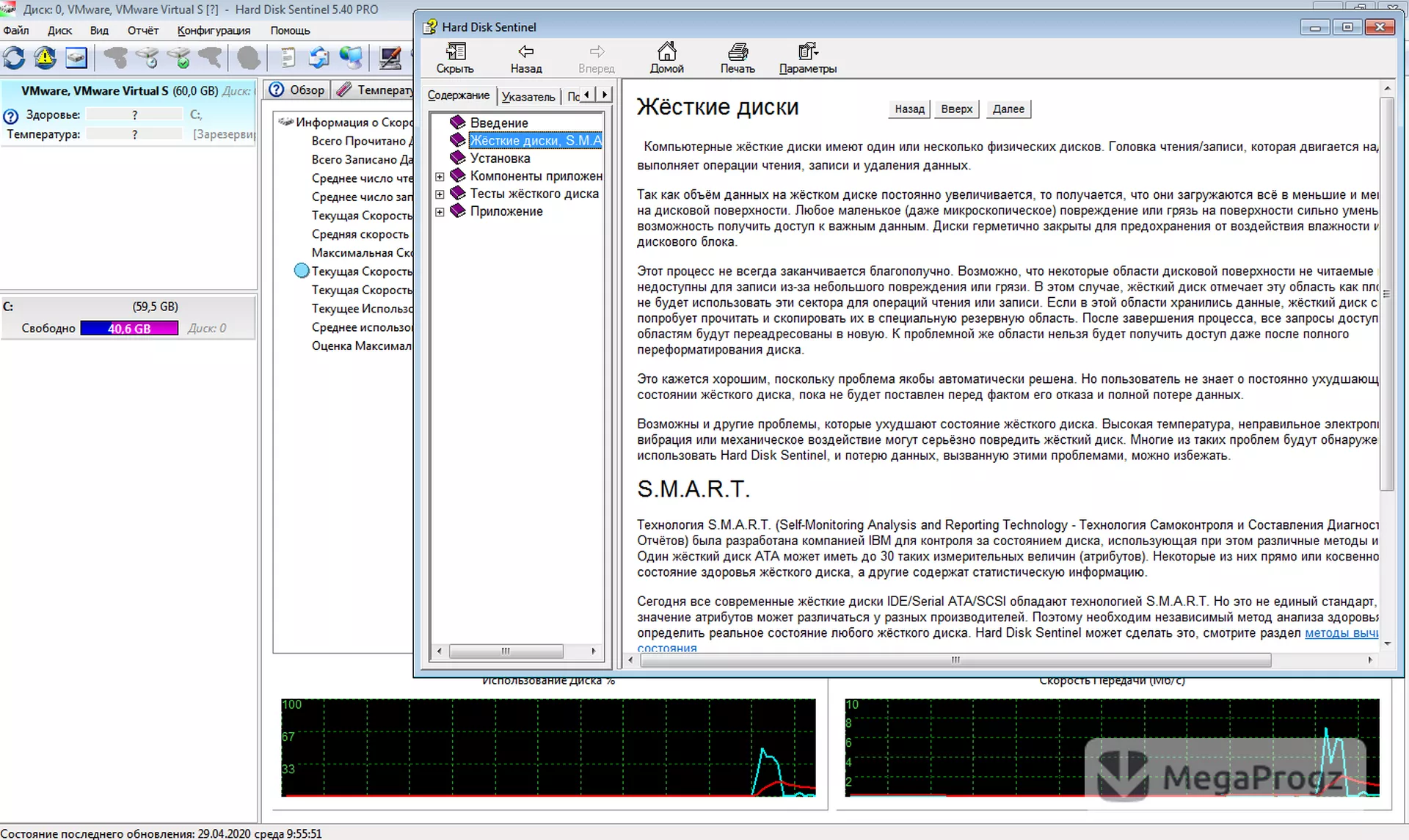1409x840 pixels.
Task: Click the disk with clock toolbar icon
Action: [x=146, y=57]
